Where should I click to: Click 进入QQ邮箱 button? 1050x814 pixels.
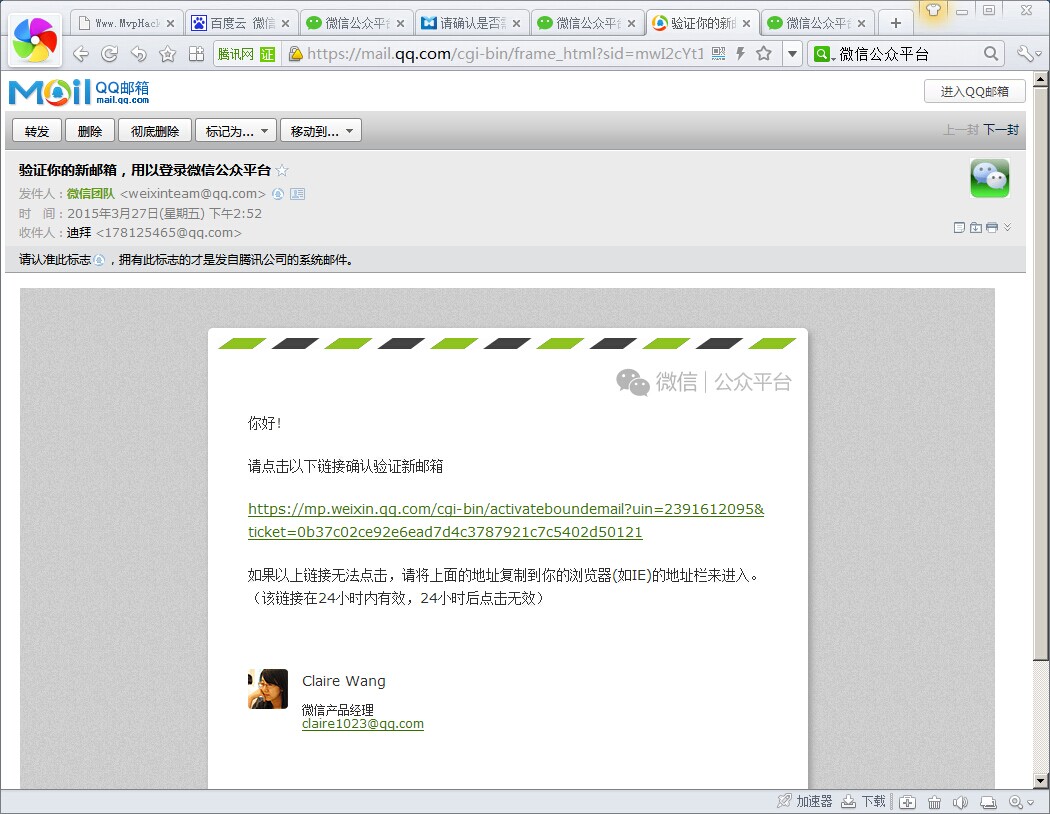[974, 91]
